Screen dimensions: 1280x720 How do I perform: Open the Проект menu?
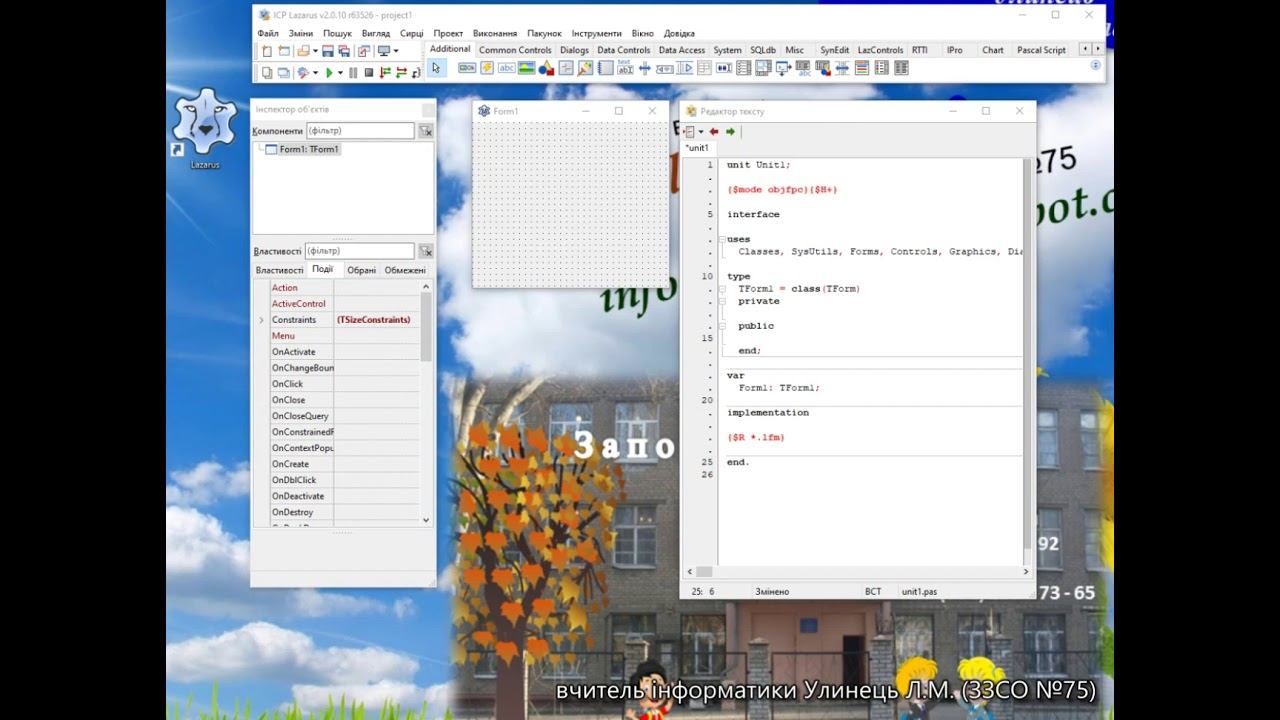click(448, 33)
